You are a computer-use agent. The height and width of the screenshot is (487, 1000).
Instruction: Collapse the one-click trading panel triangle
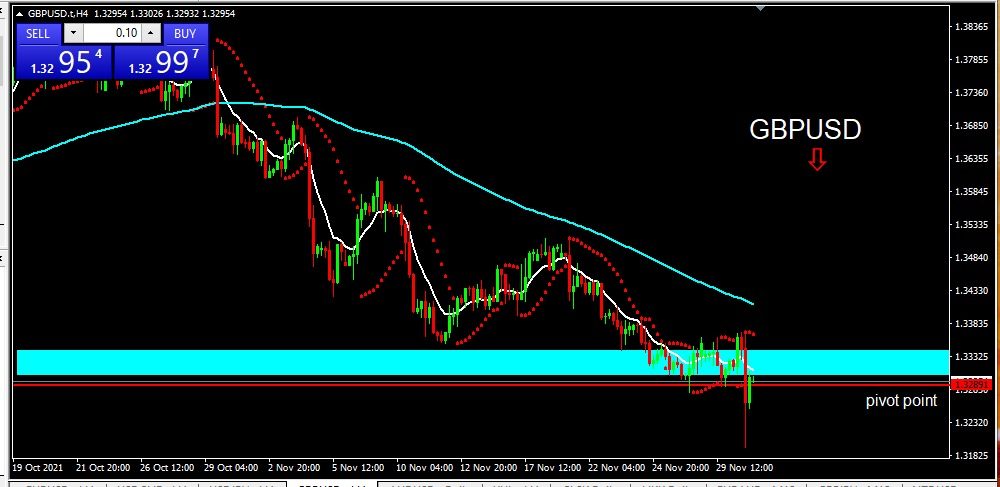click(19, 13)
